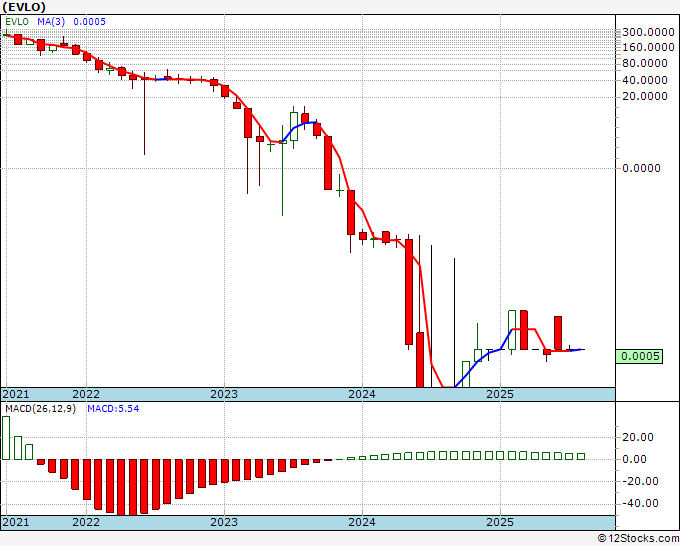Screen dimensions: 680x546
Task: Click the 2023 label on price chart axis
Action: [x=224, y=394]
